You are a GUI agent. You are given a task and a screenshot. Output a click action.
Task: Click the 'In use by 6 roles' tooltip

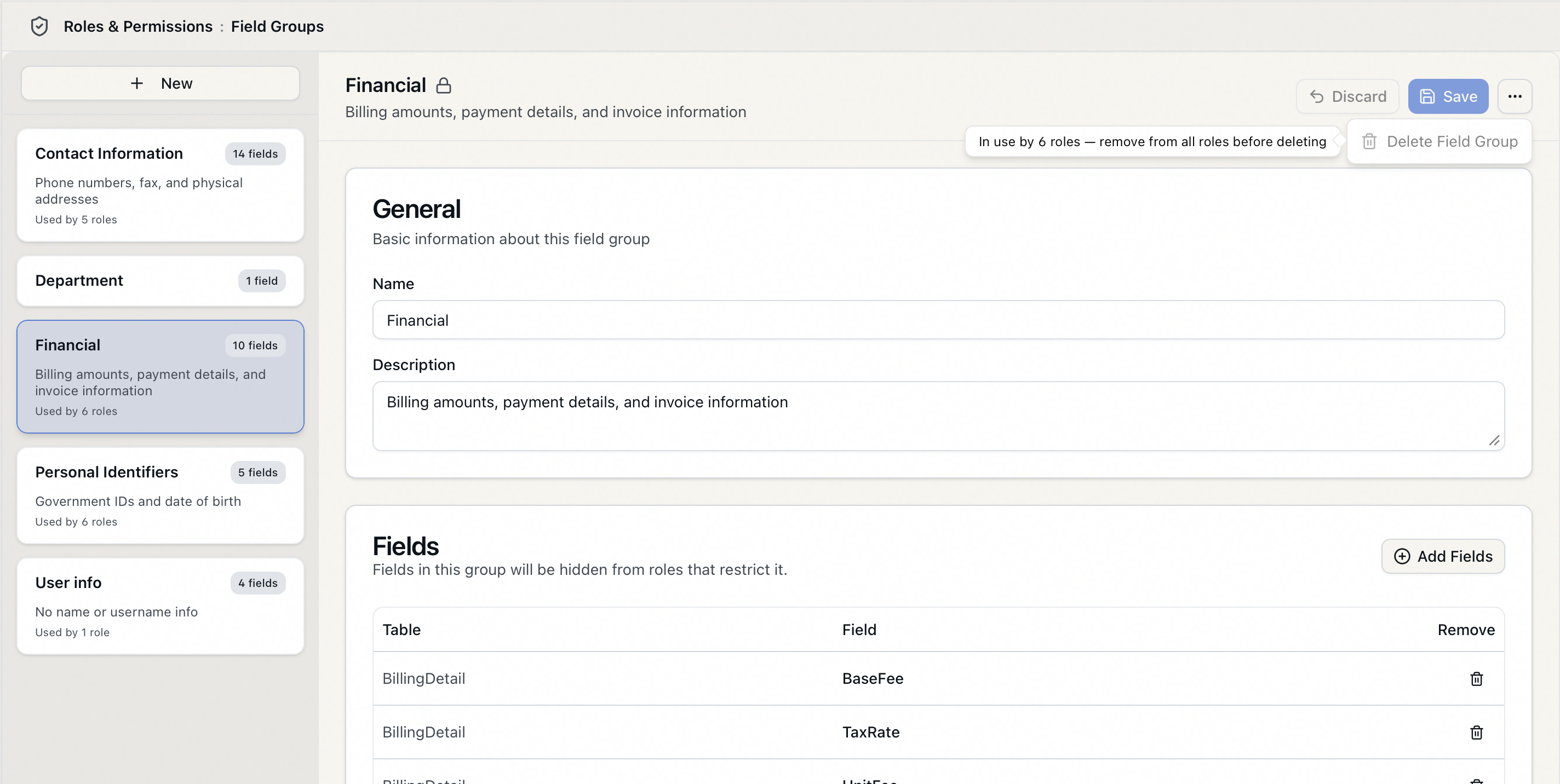pyautogui.click(x=1152, y=141)
